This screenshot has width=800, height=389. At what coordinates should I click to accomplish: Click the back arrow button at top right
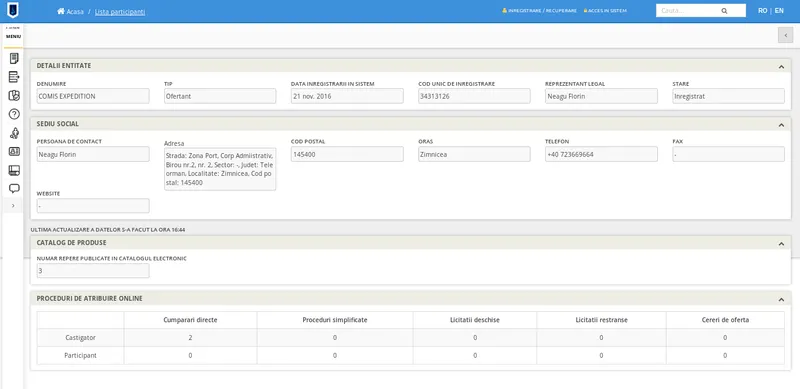(x=785, y=35)
